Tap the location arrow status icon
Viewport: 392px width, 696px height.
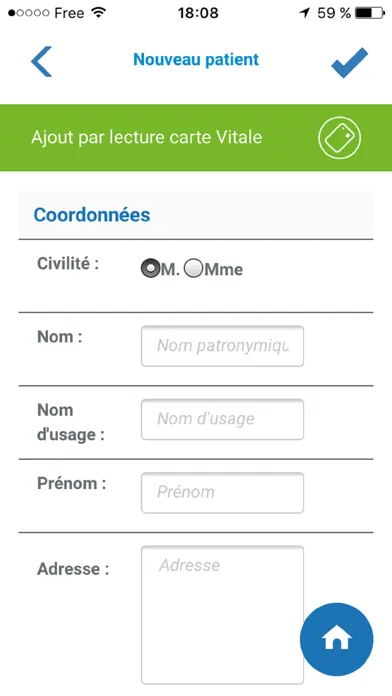point(305,13)
